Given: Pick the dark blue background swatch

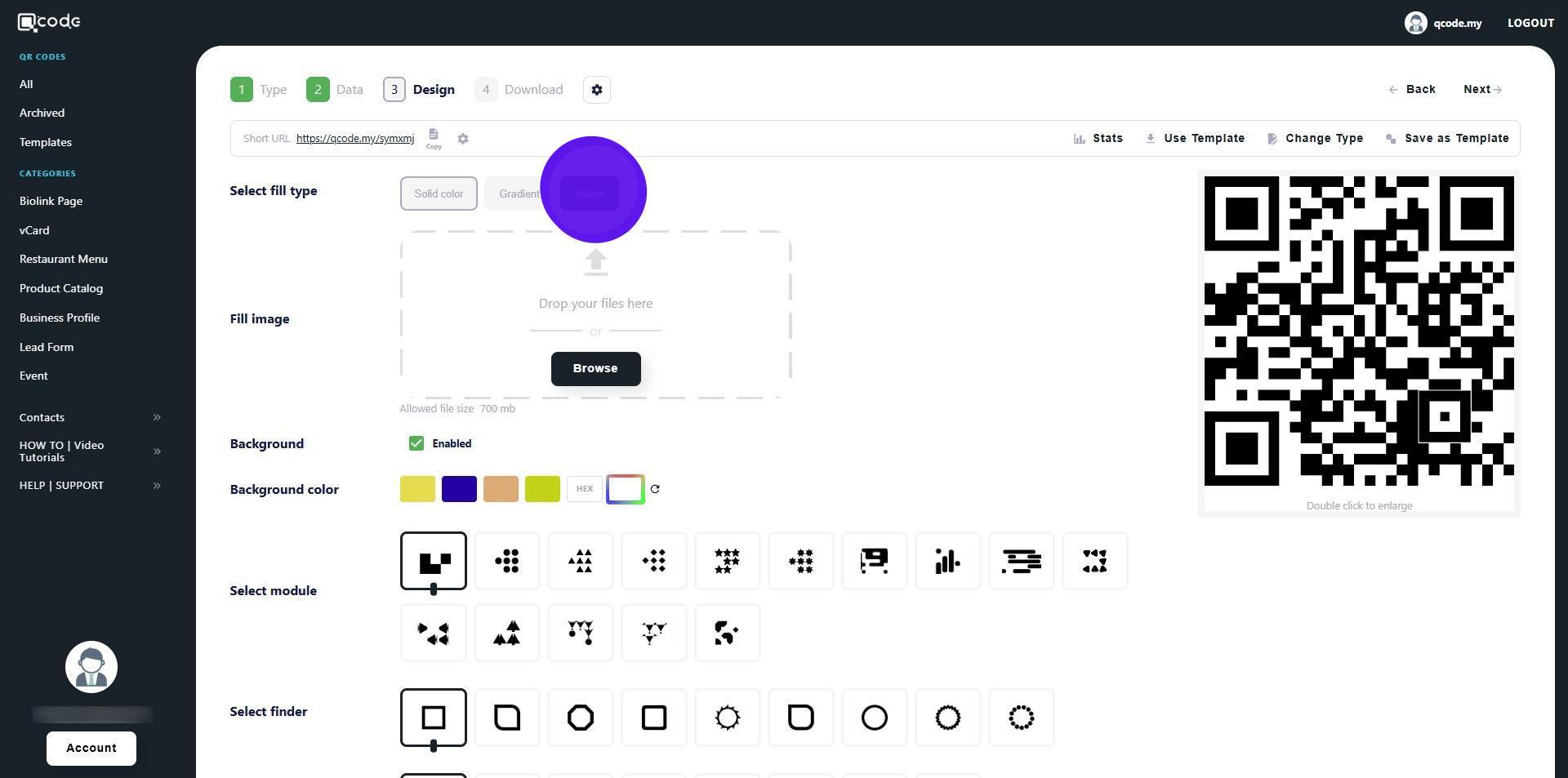Looking at the screenshot, I should [459, 489].
